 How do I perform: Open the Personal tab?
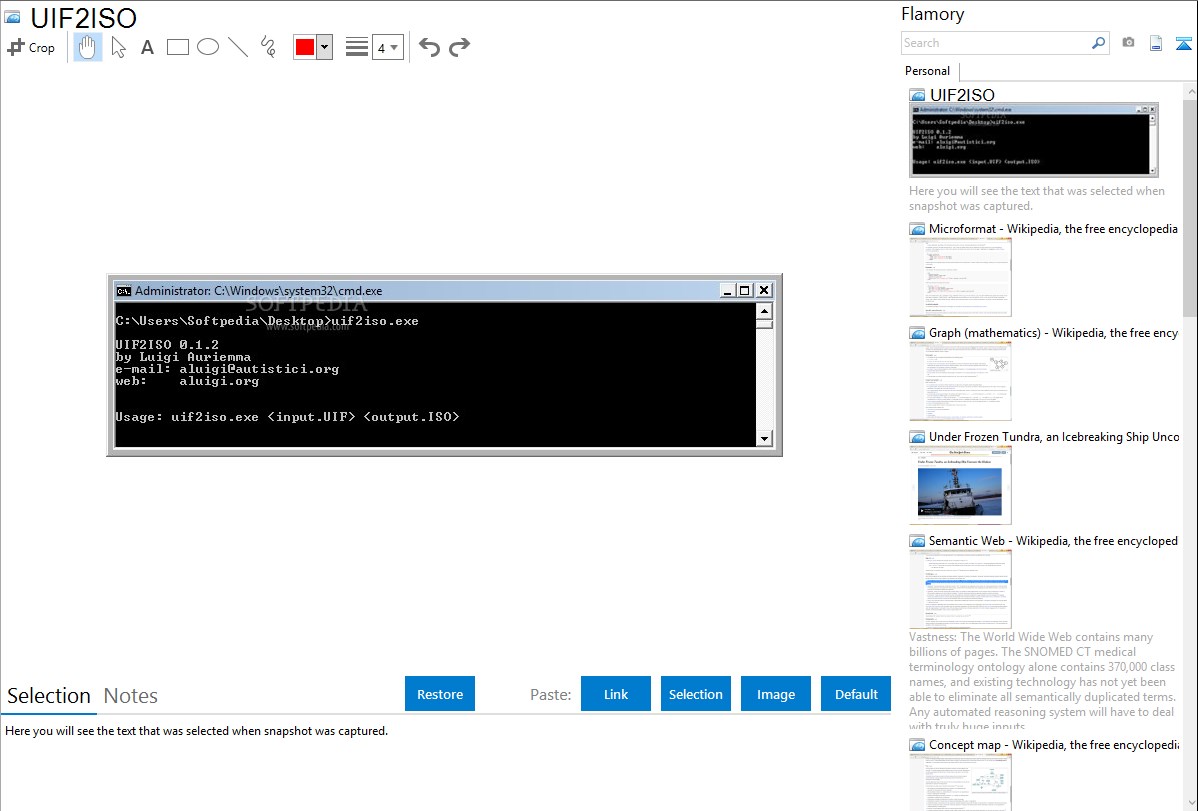[927, 71]
